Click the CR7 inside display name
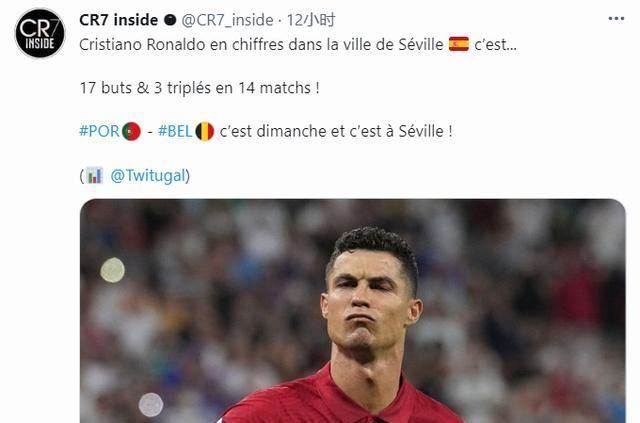Viewport: 640px width, 423px height. (x=119, y=20)
